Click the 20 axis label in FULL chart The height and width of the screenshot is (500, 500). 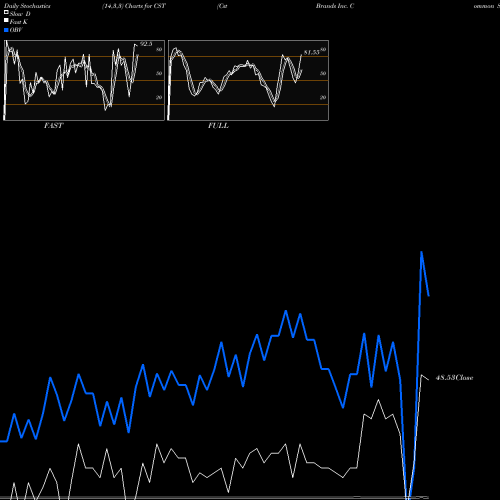323,97
